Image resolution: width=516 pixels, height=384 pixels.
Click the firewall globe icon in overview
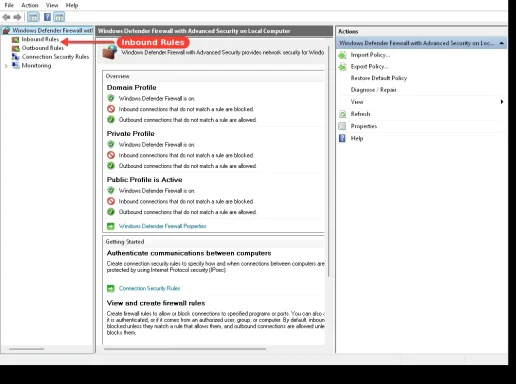click(110, 52)
